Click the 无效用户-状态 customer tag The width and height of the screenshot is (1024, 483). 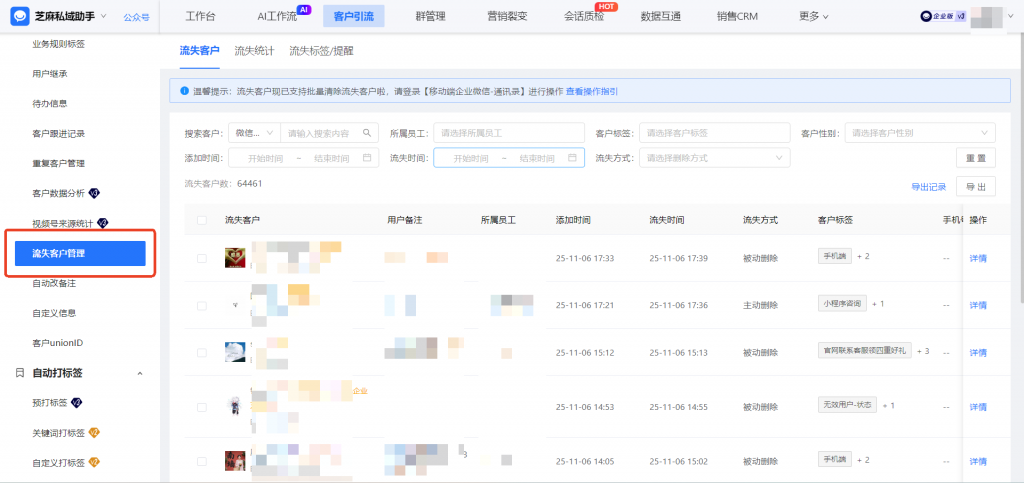coord(847,405)
